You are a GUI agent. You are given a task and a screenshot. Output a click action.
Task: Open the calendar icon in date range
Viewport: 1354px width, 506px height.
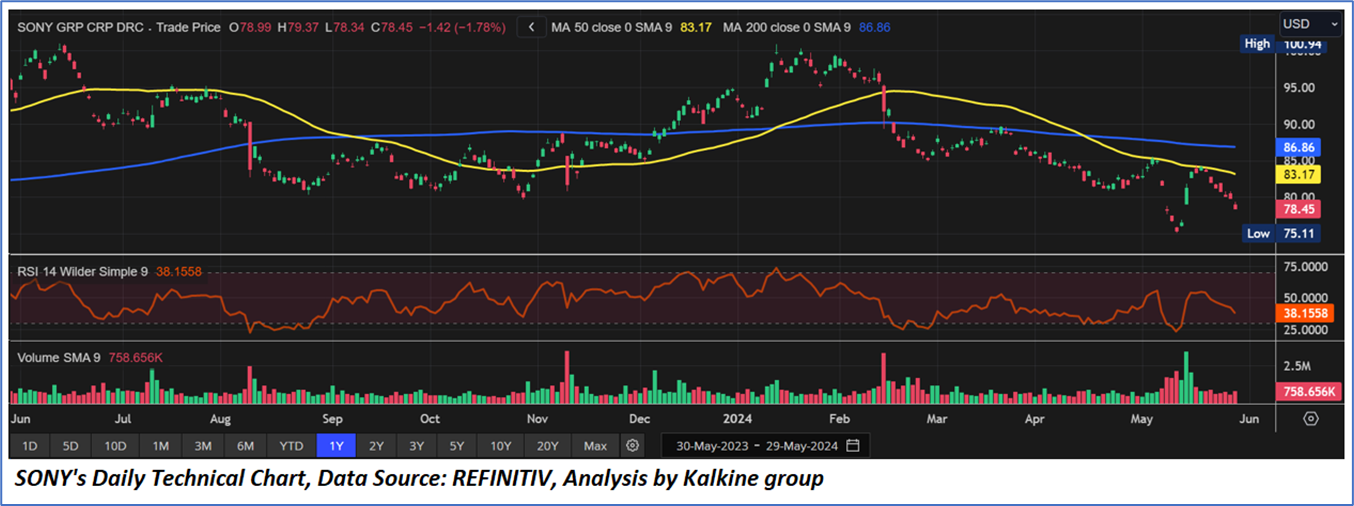point(852,445)
